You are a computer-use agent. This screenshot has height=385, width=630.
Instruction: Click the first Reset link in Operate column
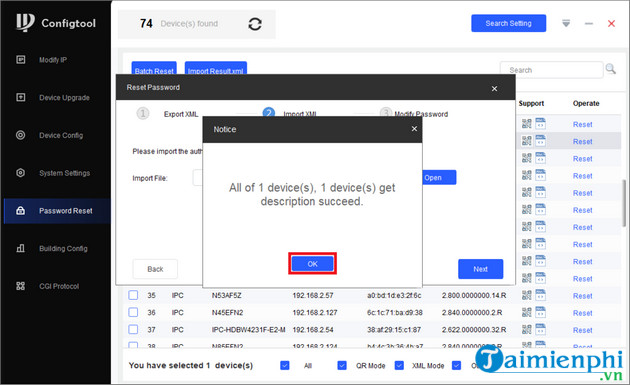(583, 125)
